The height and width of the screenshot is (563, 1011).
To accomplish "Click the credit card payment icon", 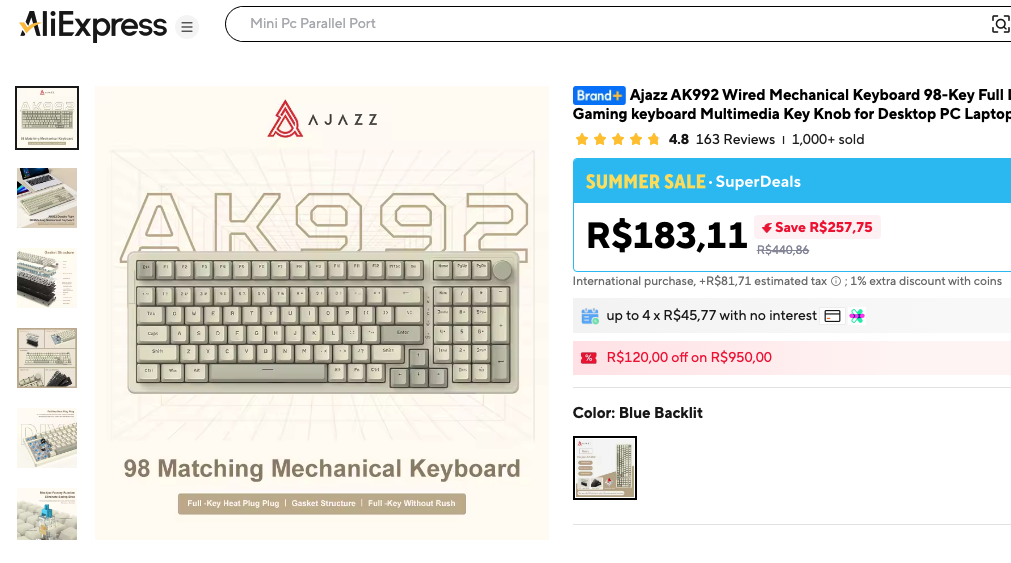I will pos(832,316).
